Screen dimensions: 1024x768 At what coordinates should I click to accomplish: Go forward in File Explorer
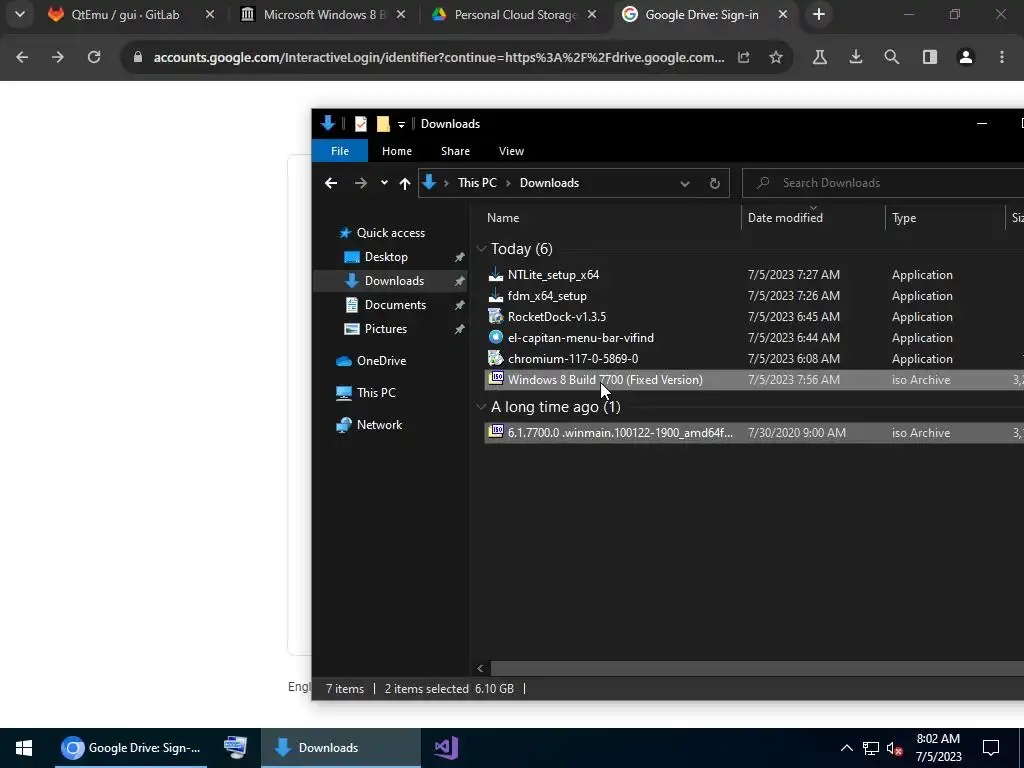[x=360, y=183]
